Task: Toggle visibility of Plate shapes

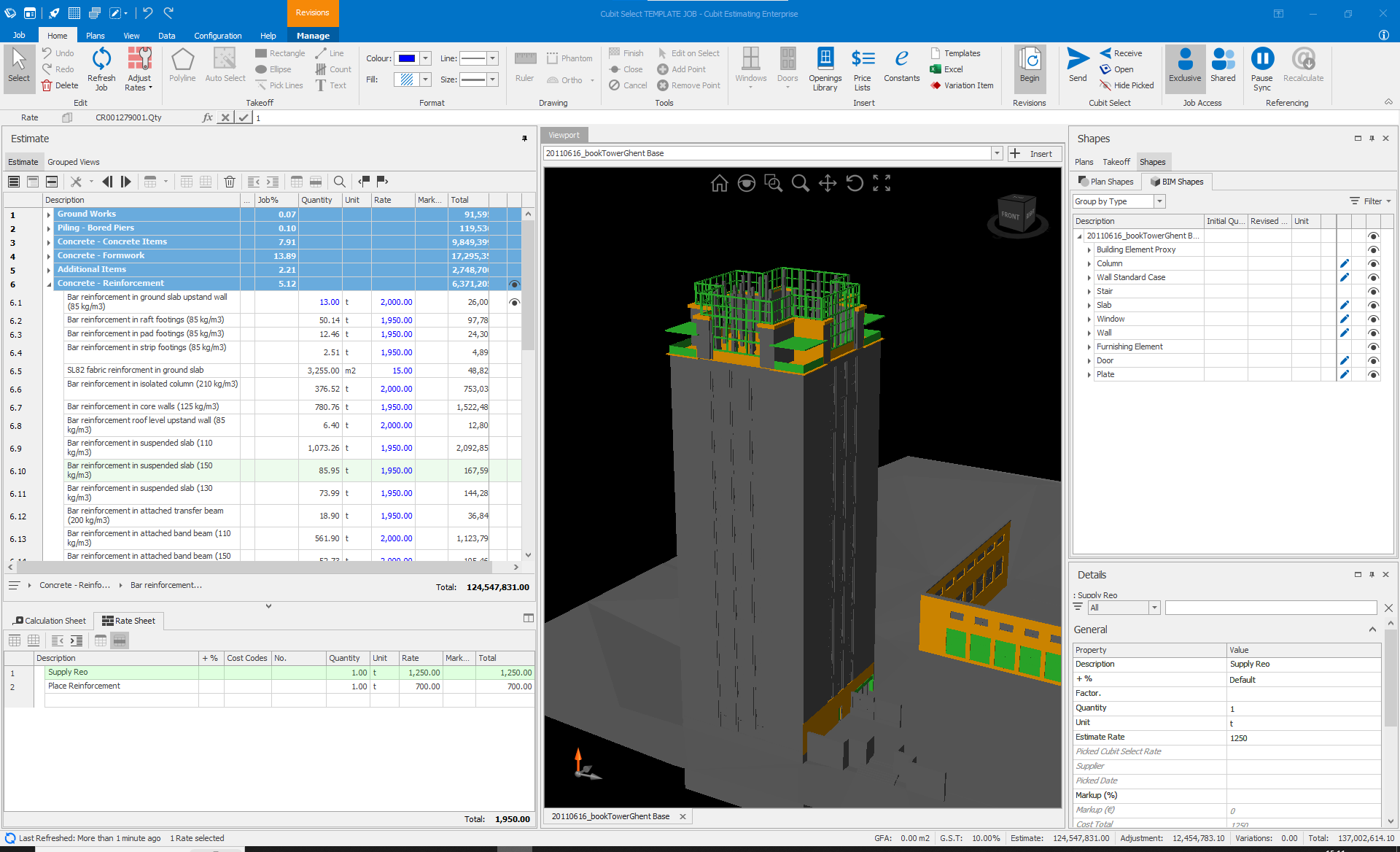Action: 1373,374
